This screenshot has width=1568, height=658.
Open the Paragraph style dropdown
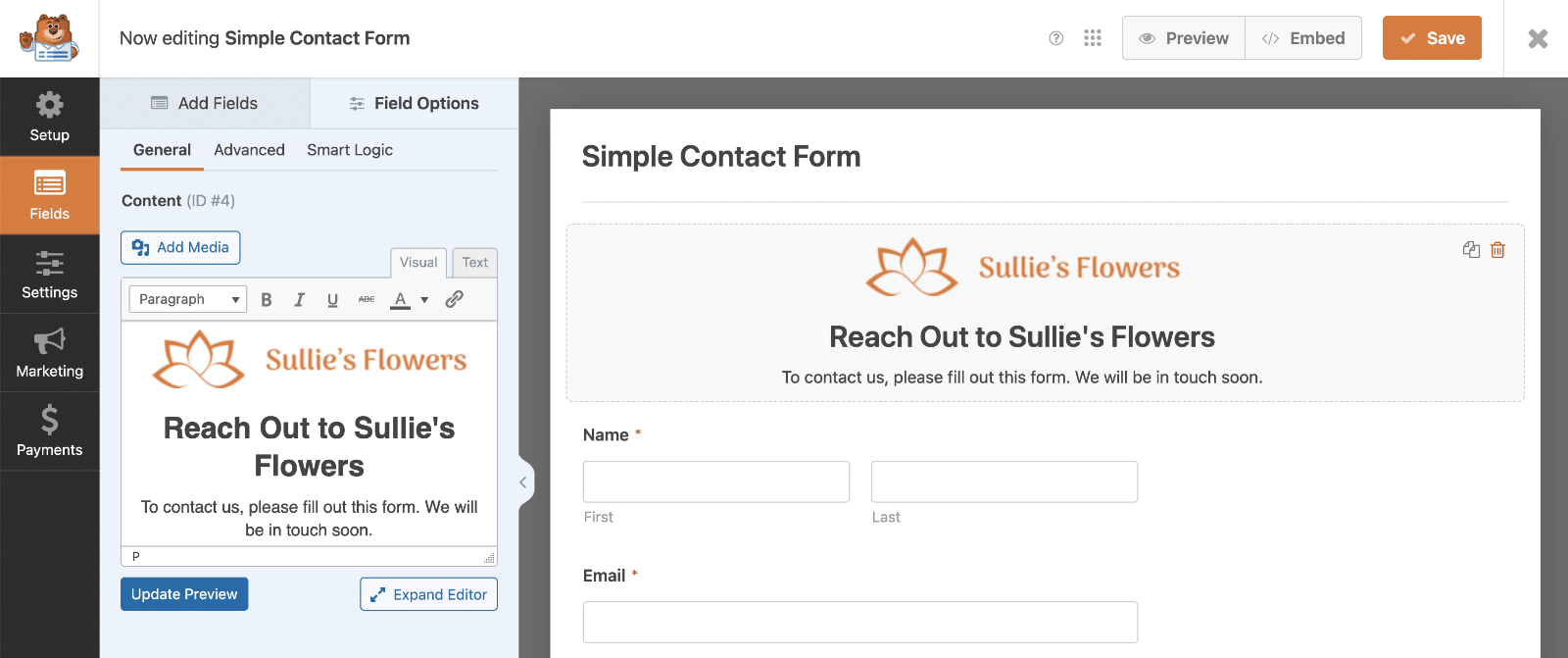pos(187,298)
